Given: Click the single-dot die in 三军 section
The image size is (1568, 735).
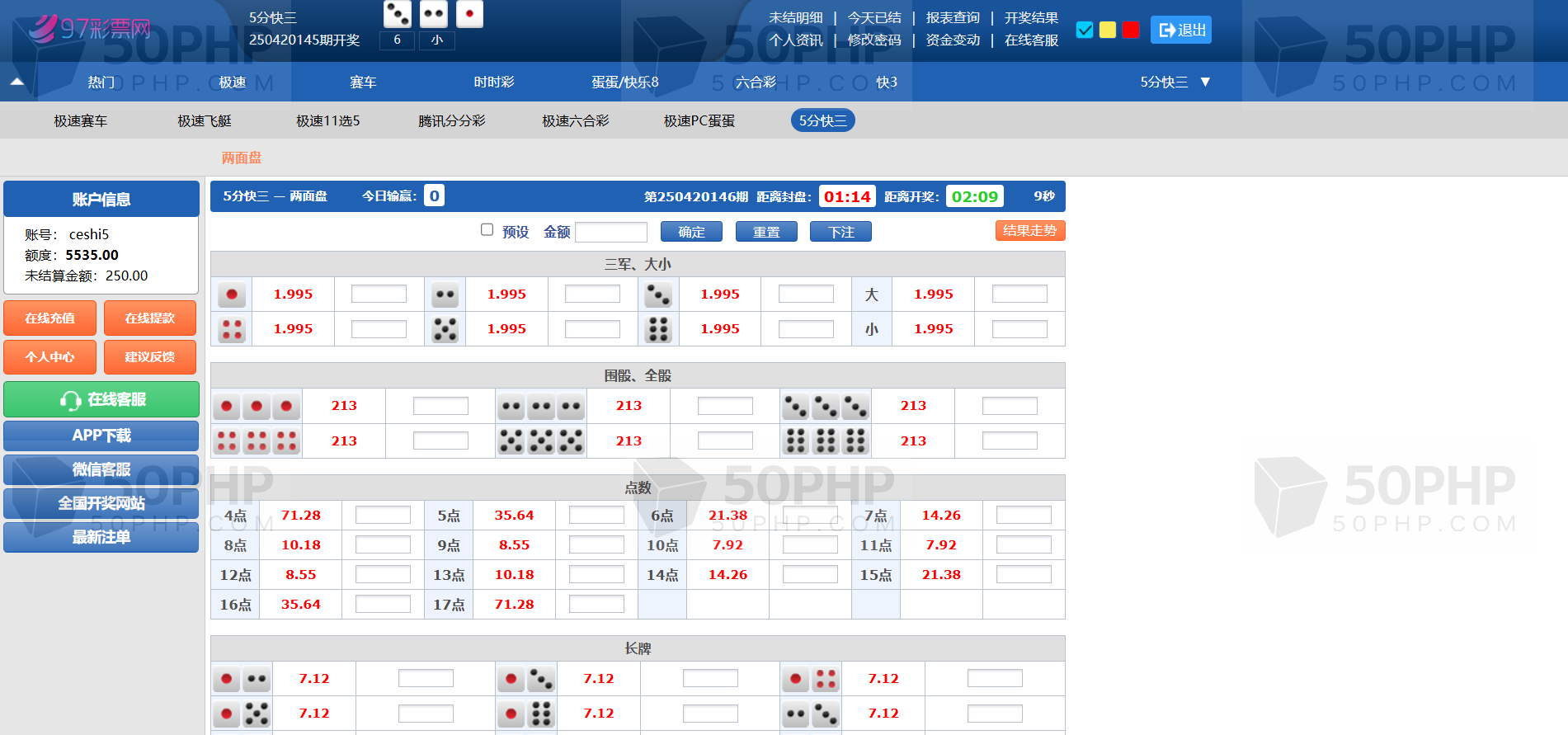Looking at the screenshot, I should click(232, 294).
